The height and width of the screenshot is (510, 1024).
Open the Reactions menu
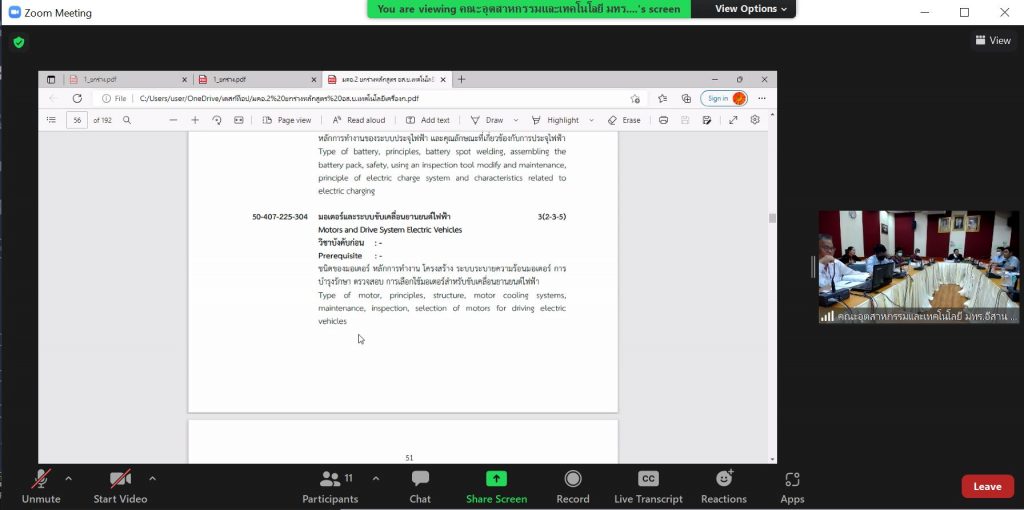click(x=723, y=487)
